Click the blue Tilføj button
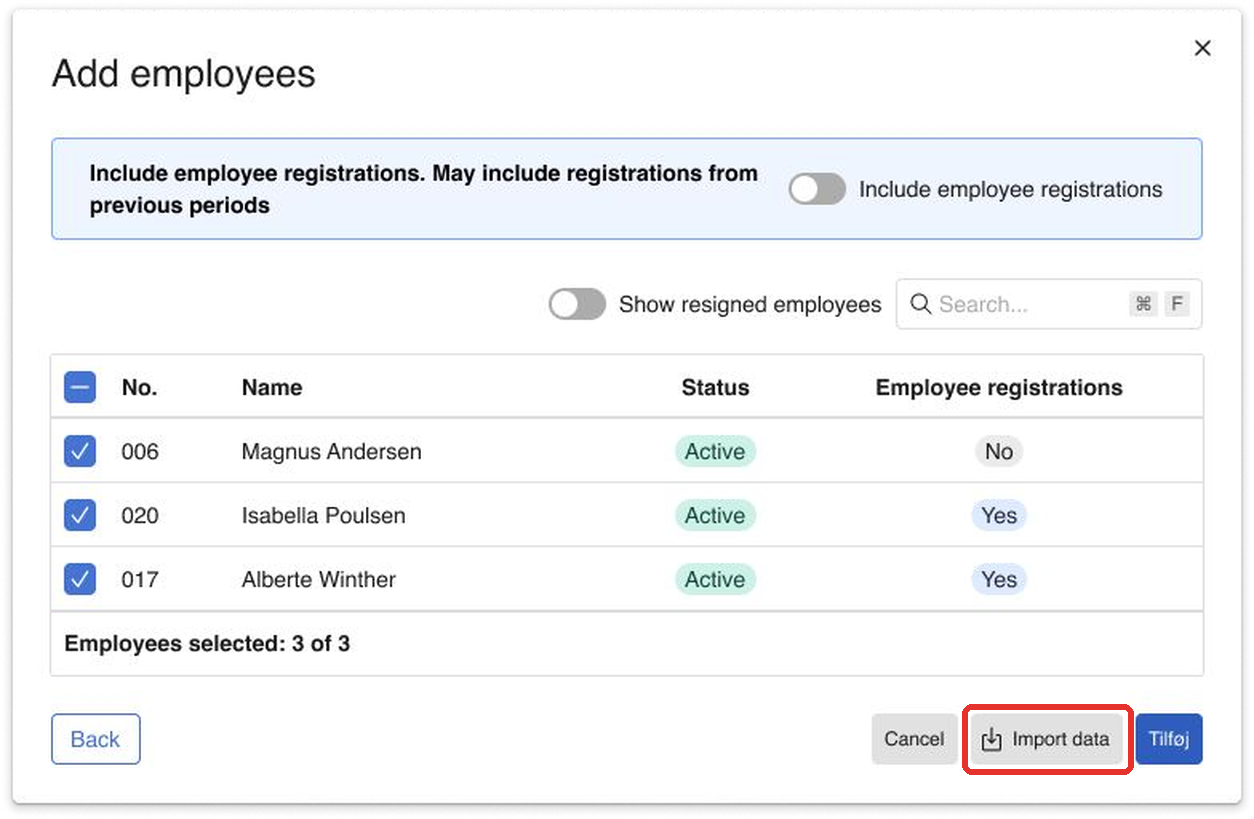 coord(1169,739)
